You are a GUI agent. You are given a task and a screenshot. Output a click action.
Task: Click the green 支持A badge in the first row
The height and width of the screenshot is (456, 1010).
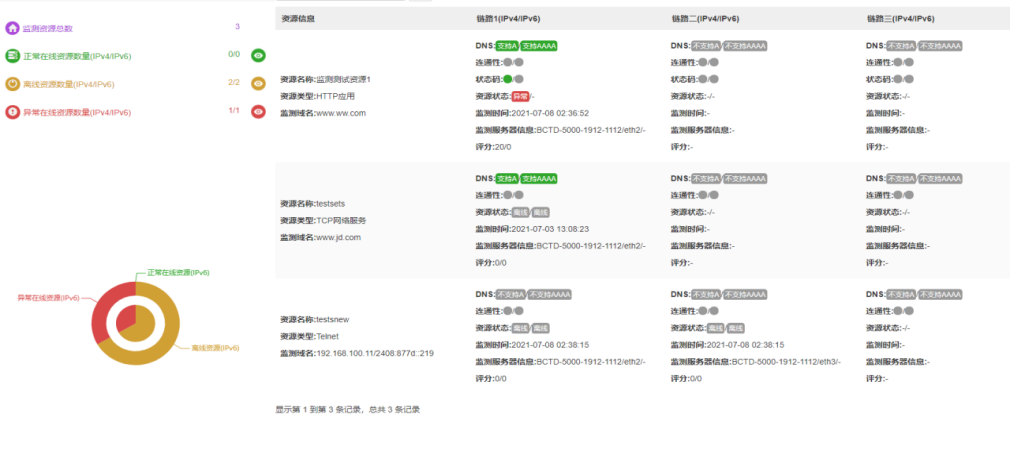click(x=507, y=46)
